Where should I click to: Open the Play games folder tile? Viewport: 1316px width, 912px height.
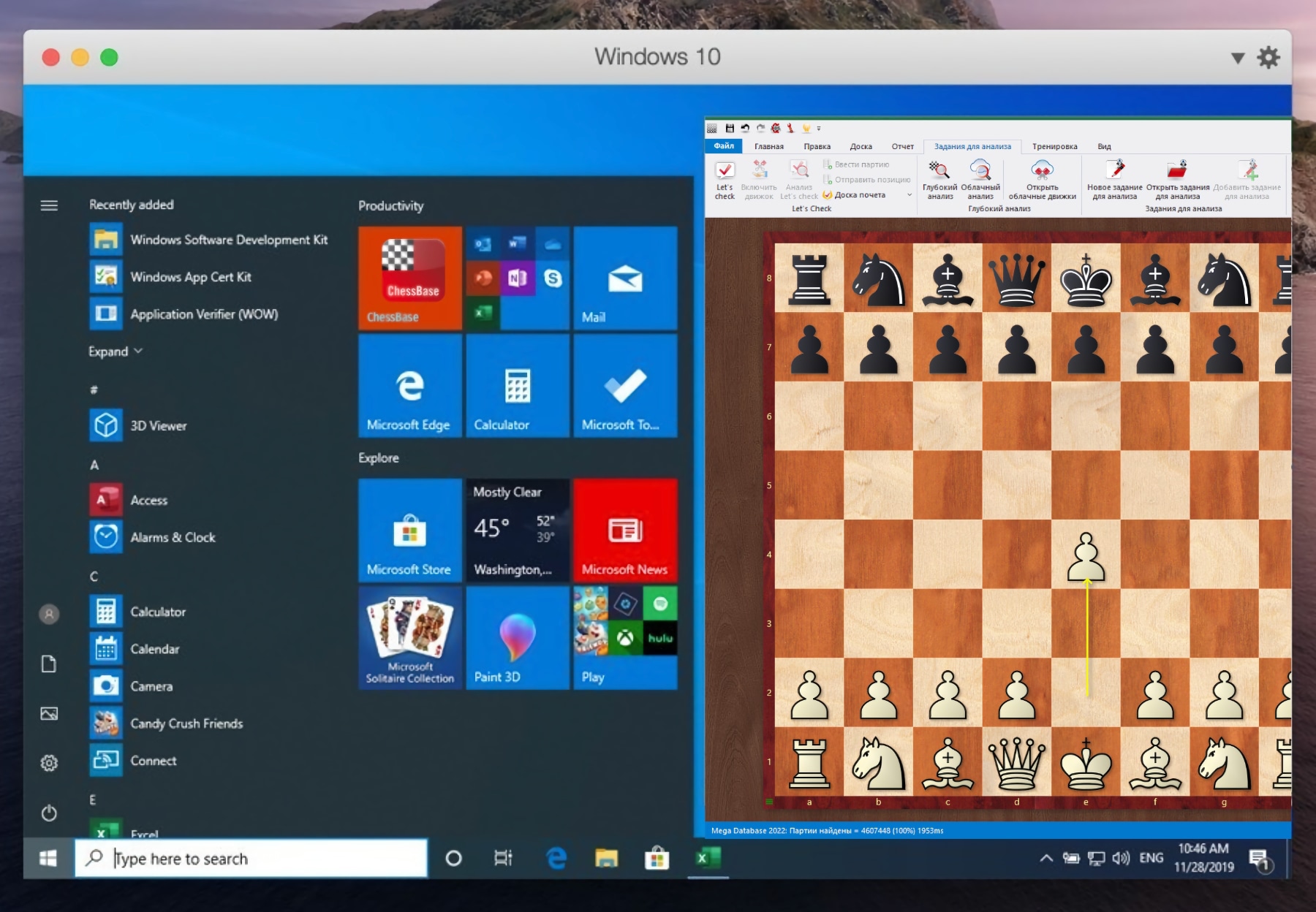[625, 638]
